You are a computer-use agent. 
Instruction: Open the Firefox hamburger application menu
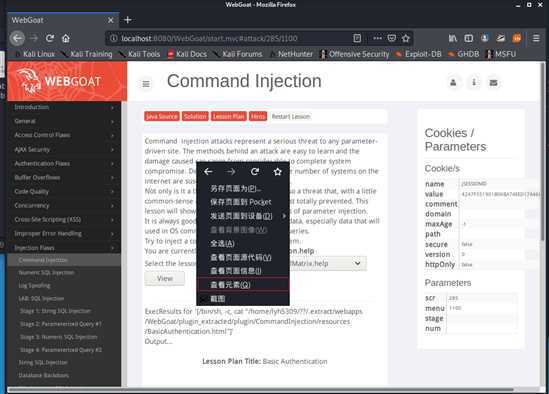[536, 38]
